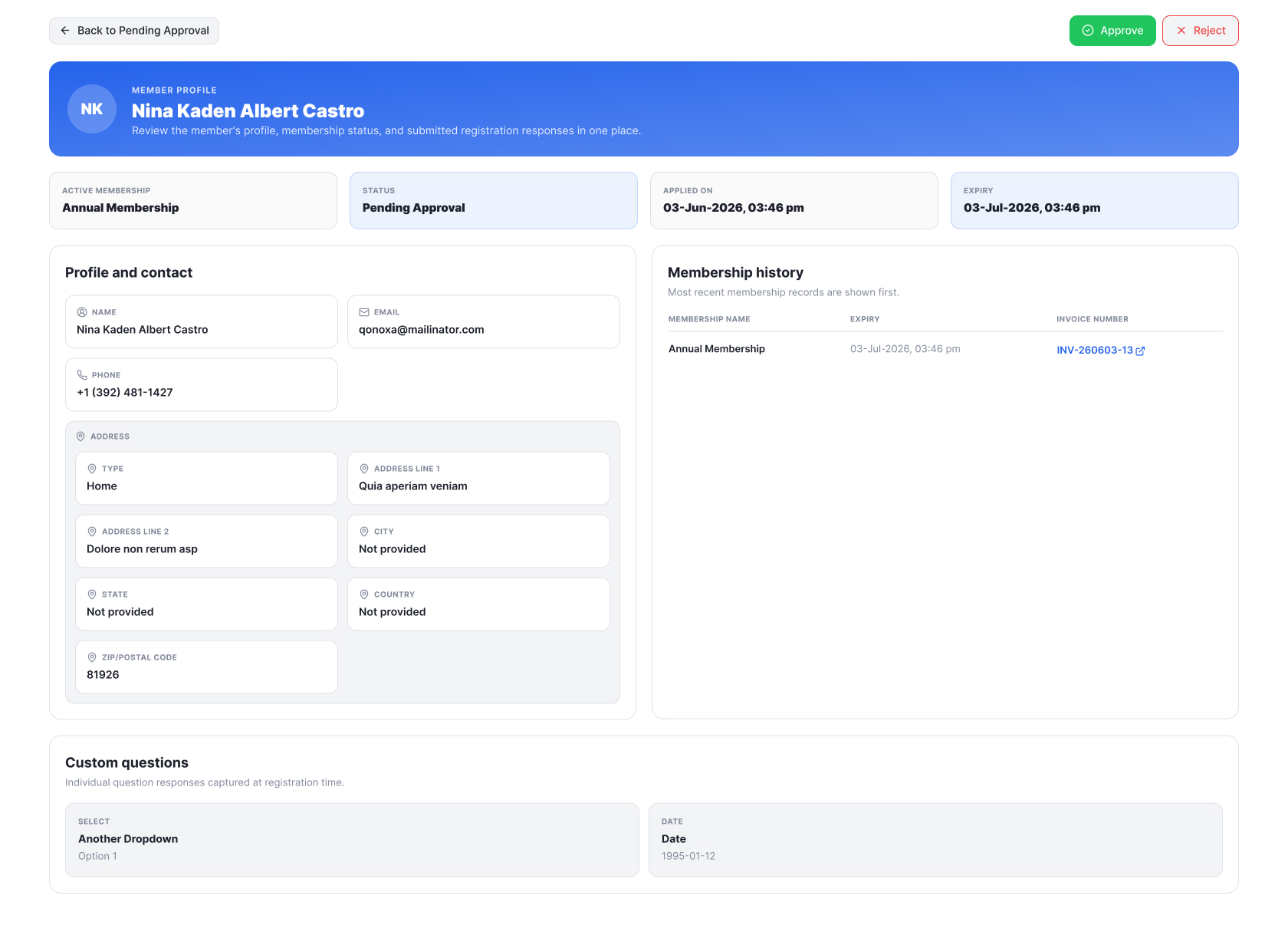1288x945 pixels.
Task: Click the profile header name Nina Kaden Albert Castro
Action: point(248,111)
